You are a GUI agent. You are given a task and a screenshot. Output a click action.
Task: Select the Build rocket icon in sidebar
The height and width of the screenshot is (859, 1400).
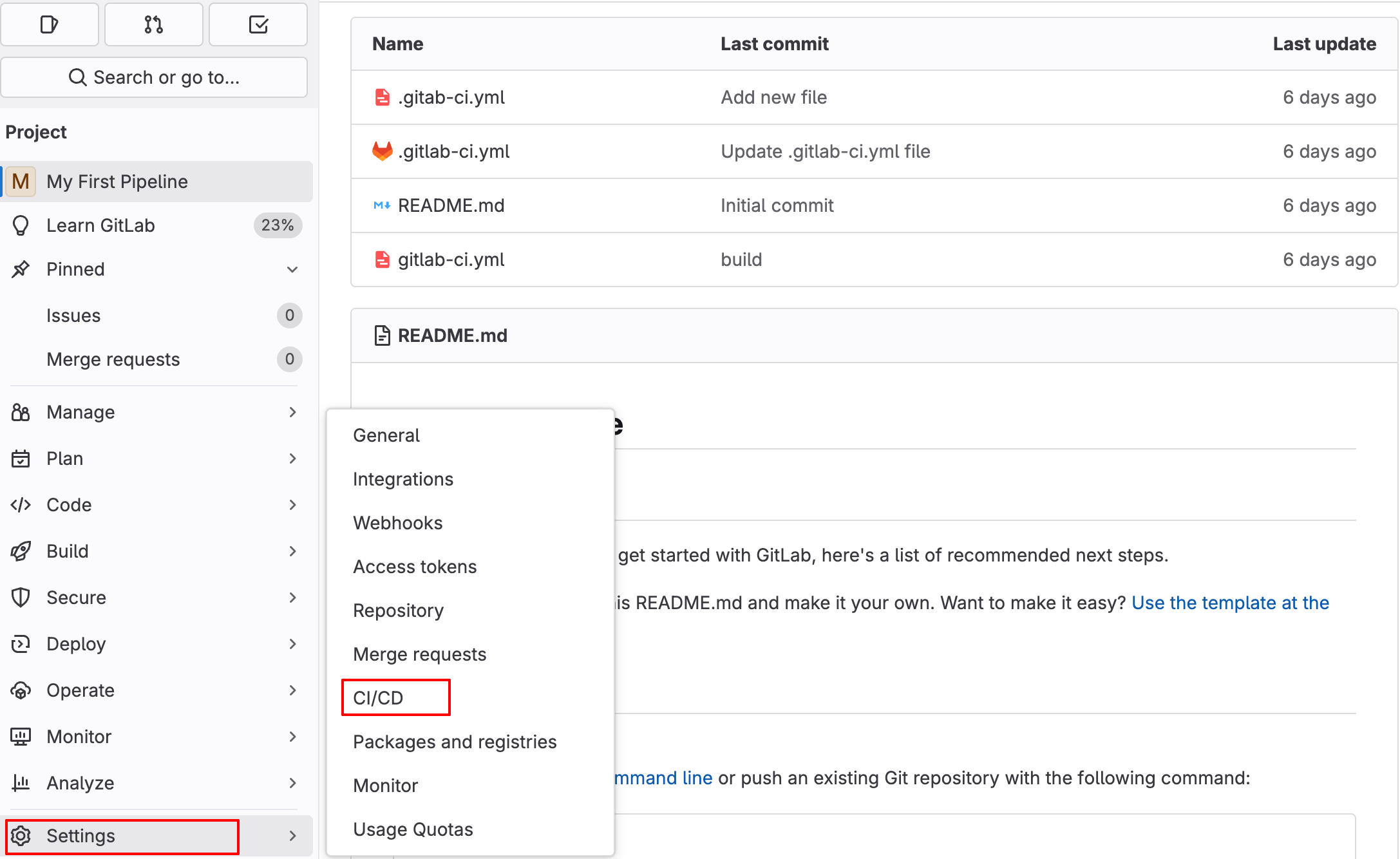[x=21, y=551]
